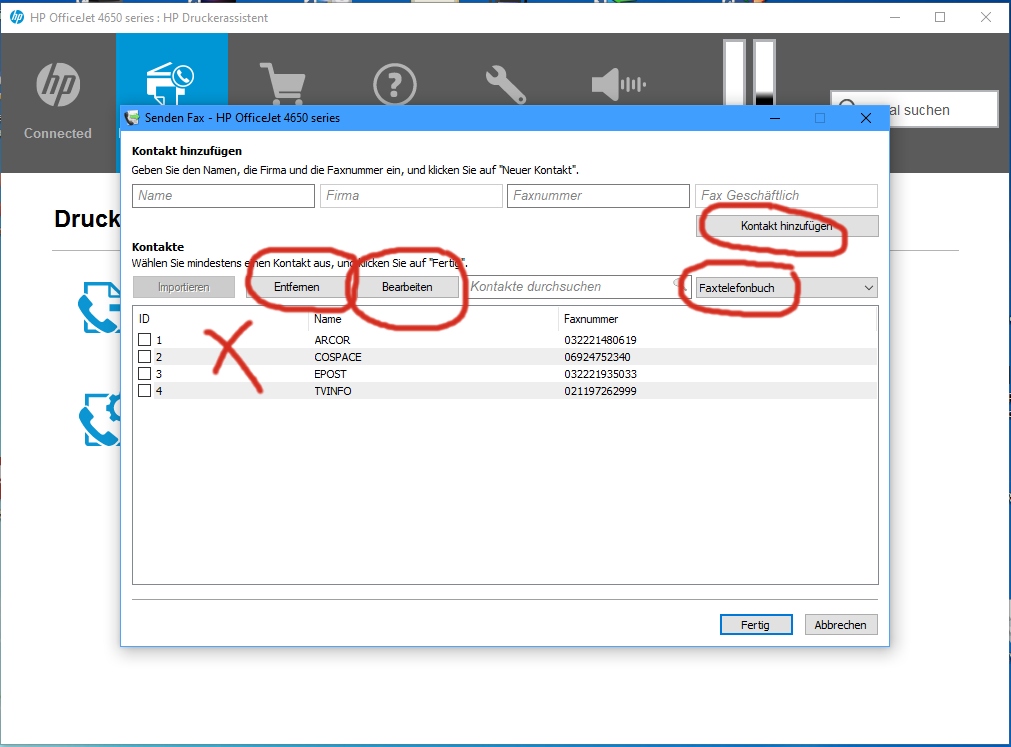
Task: Click the Abbrechen button
Action: tap(841, 625)
